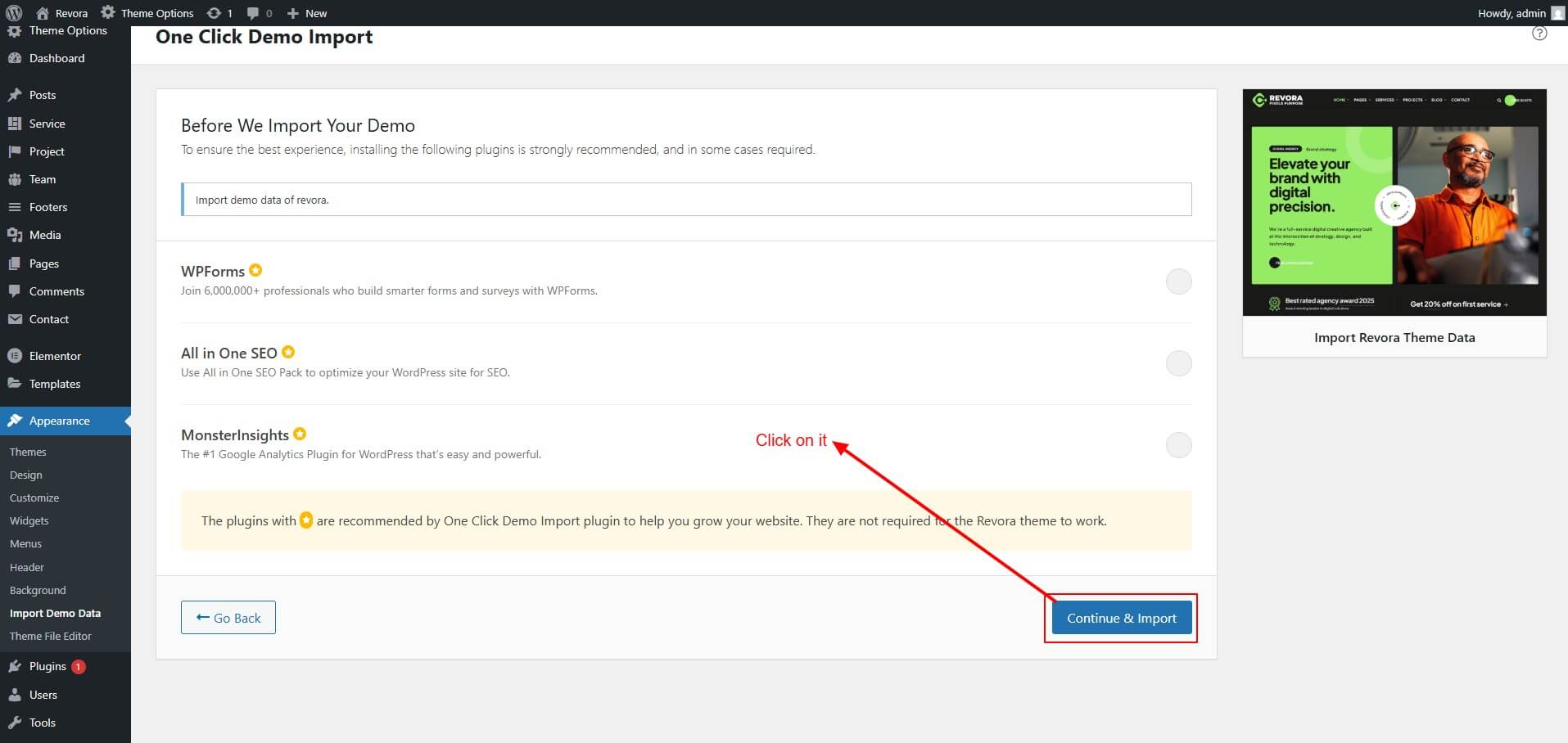The width and height of the screenshot is (1568, 743).
Task: Click the WordPress logo icon in the admin bar
Action: 13,13
